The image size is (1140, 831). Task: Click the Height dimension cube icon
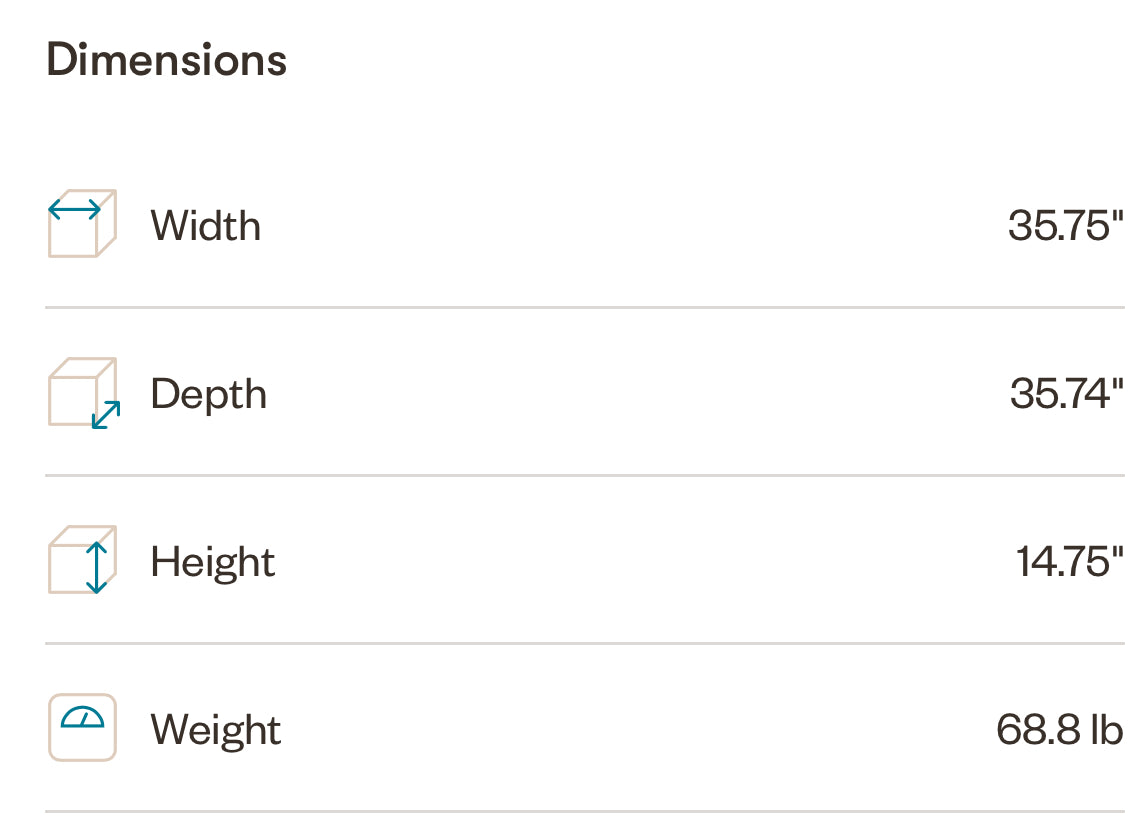click(82, 560)
